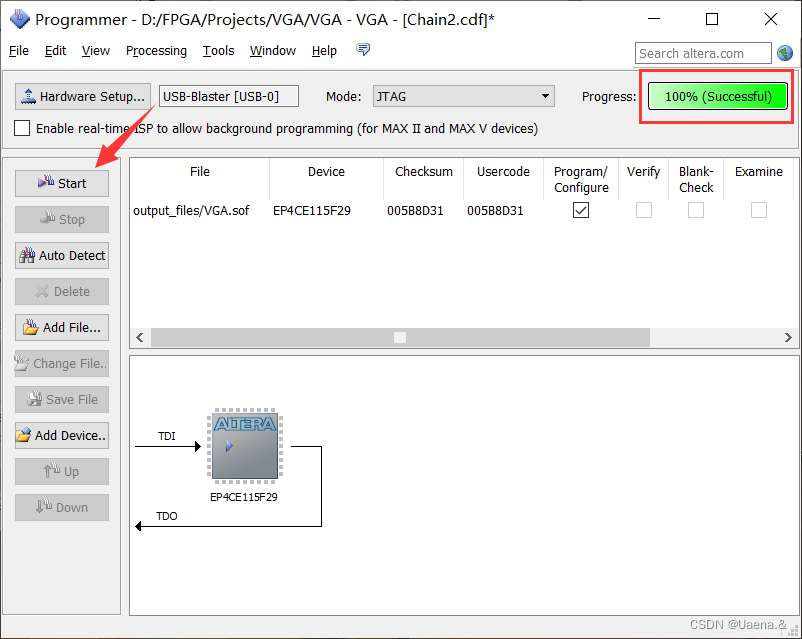802x639 pixels.
Task: Open the Add File dialog
Action: (62, 327)
